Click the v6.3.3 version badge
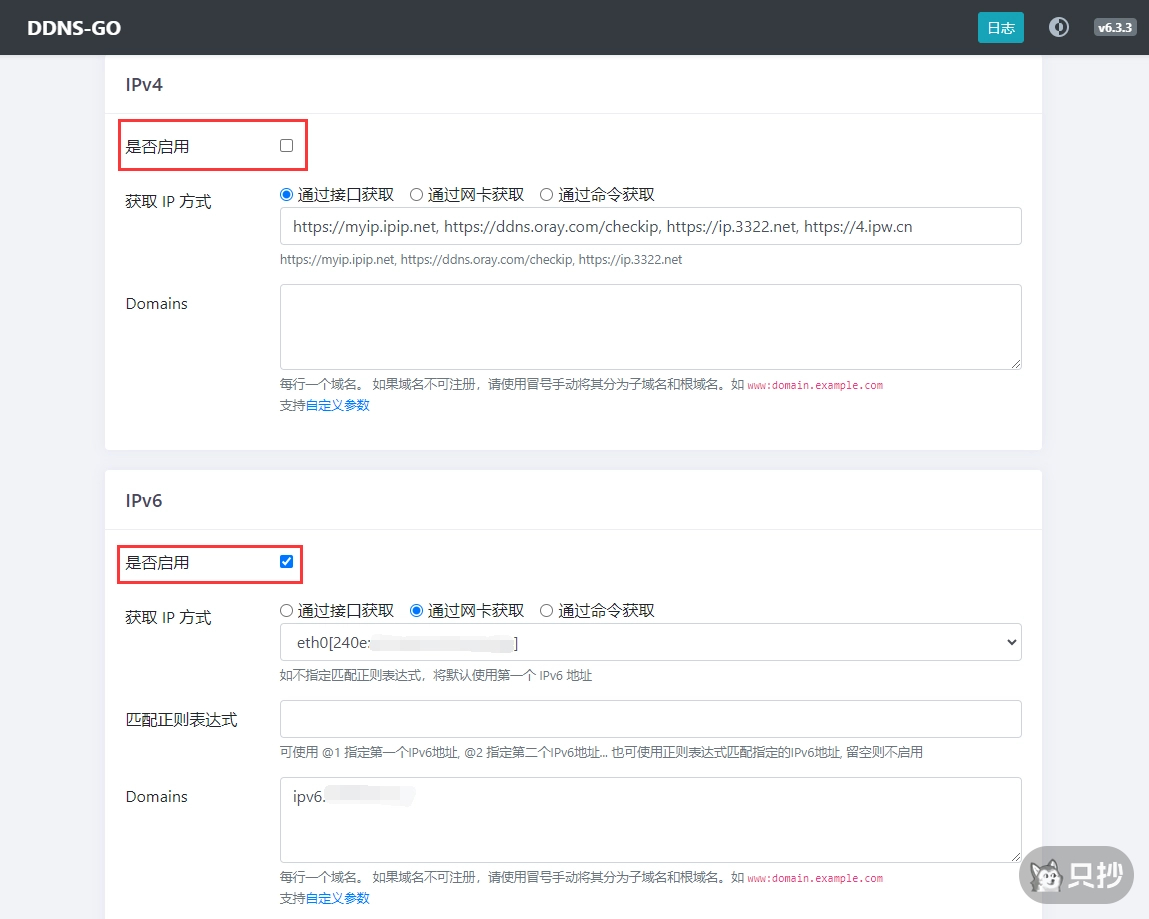The height and width of the screenshot is (919, 1149). point(1114,28)
